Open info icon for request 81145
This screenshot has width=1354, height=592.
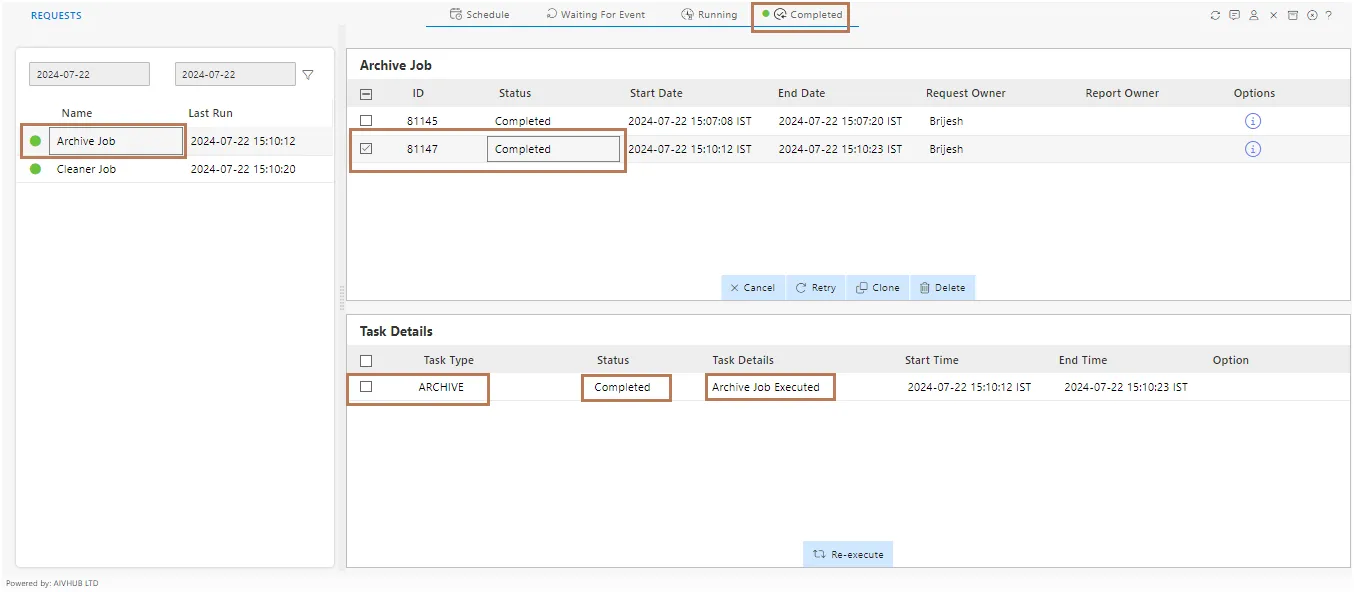(1252, 121)
